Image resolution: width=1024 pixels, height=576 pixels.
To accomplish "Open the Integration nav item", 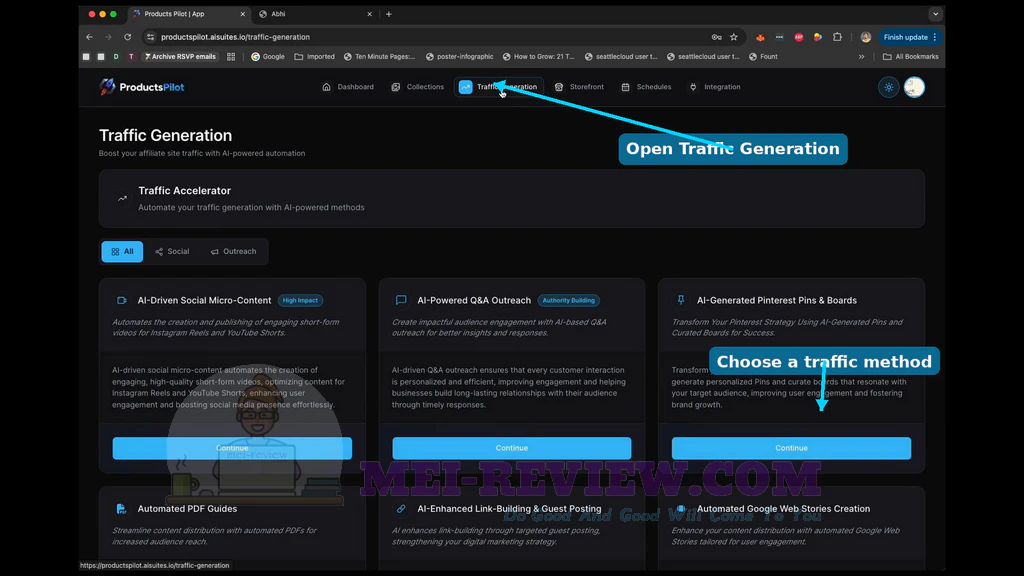I will click(714, 87).
